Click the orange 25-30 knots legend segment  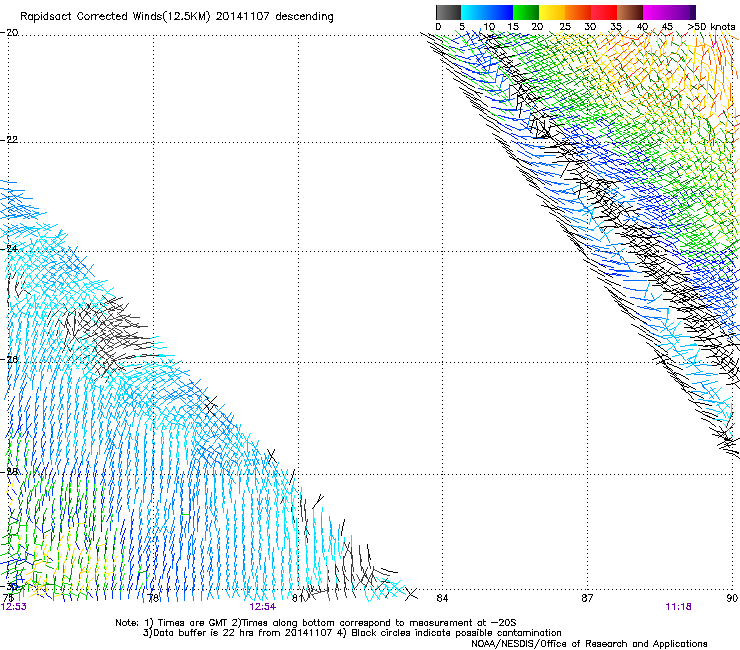coord(578,12)
